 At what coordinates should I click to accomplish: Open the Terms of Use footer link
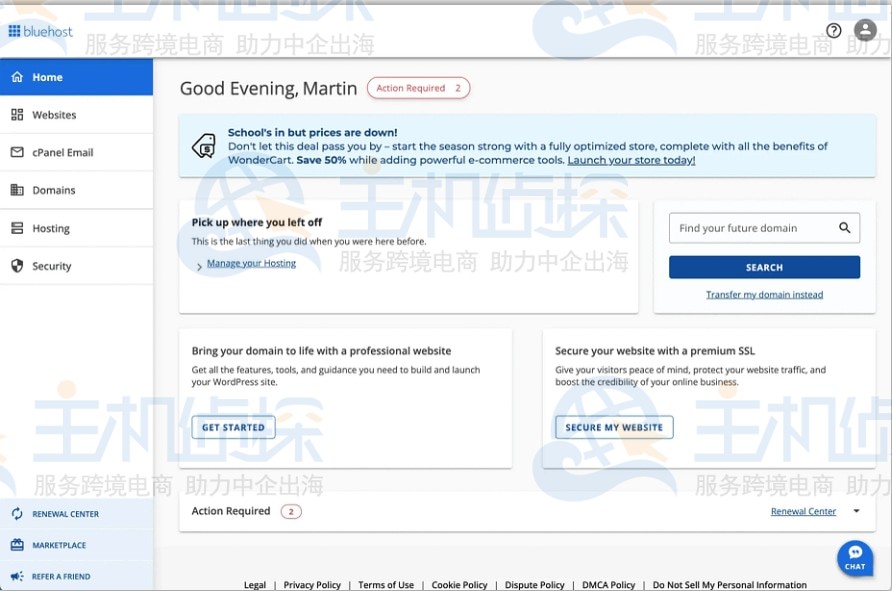[386, 585]
